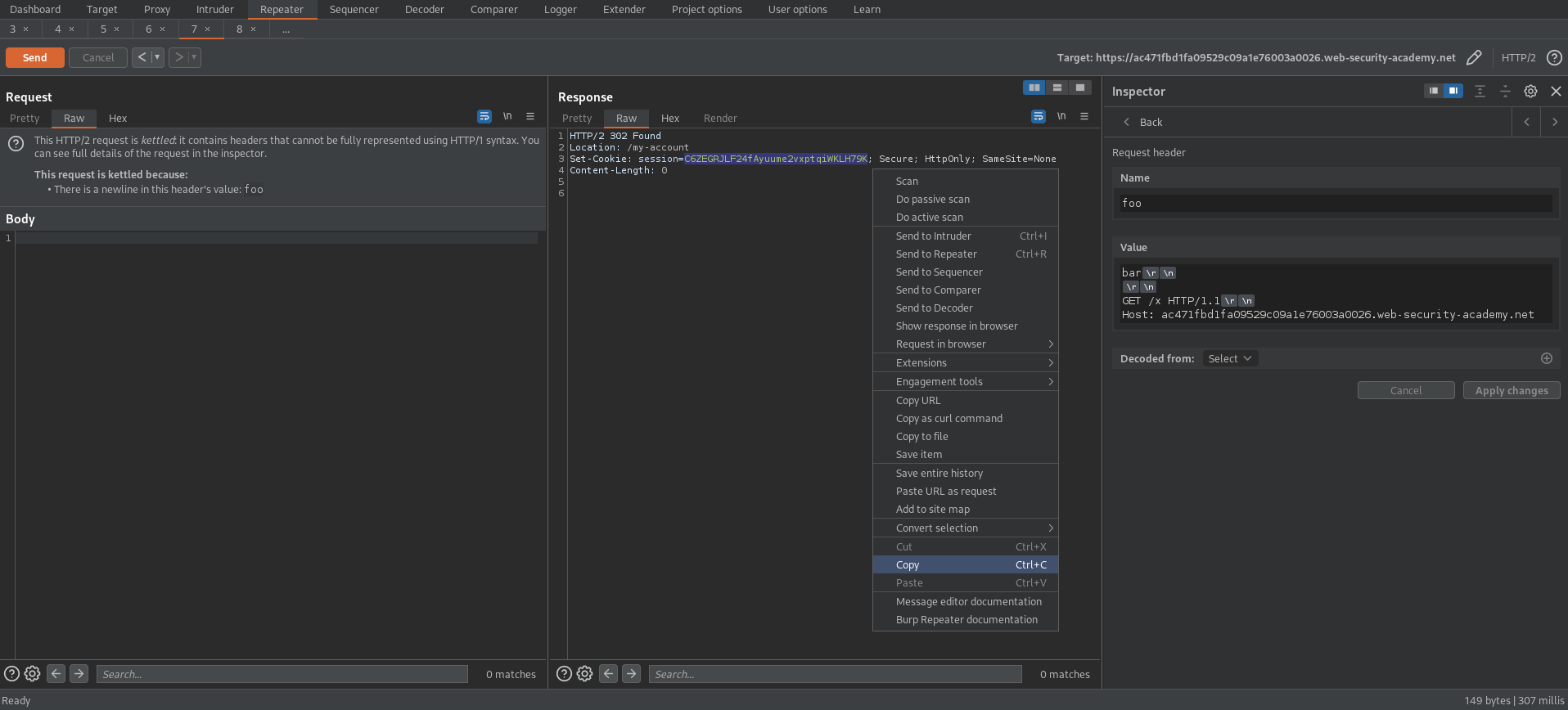Toggle word wrap in response editor
The width and height of the screenshot is (1568, 710).
1039,116
